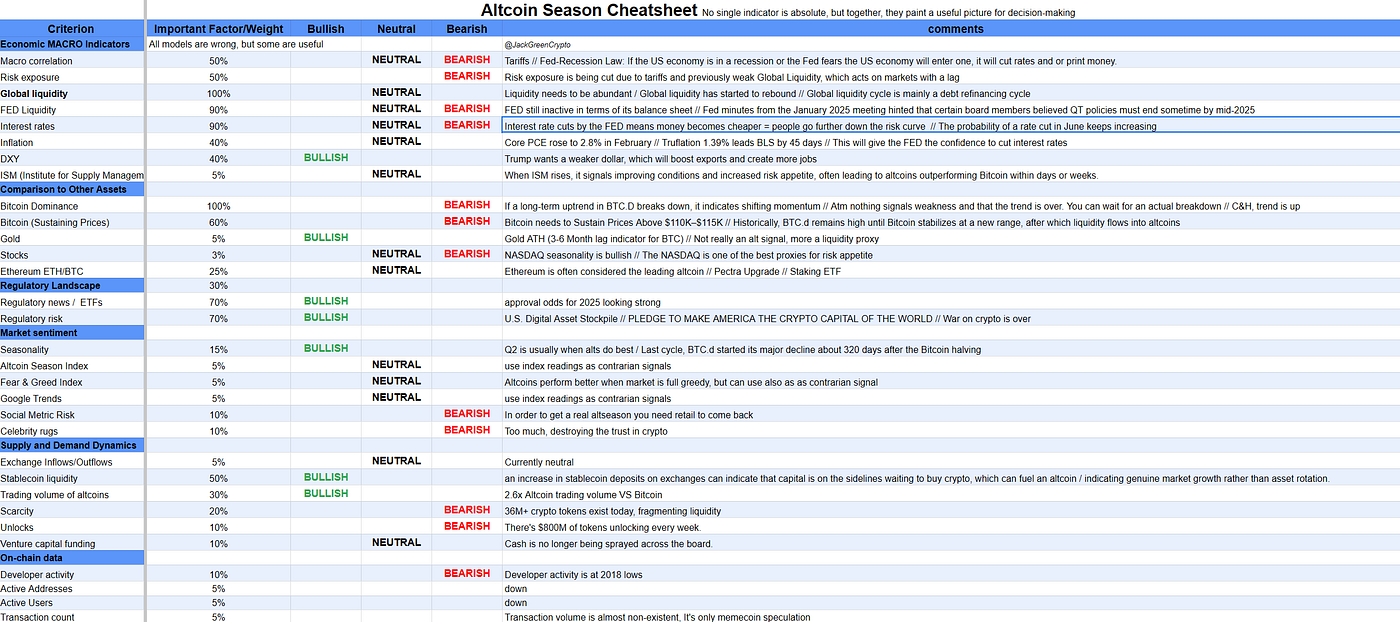This screenshot has width=1400, height=622.
Task: Click the BEARISH cell in Risk exposure row
Action: [467, 76]
